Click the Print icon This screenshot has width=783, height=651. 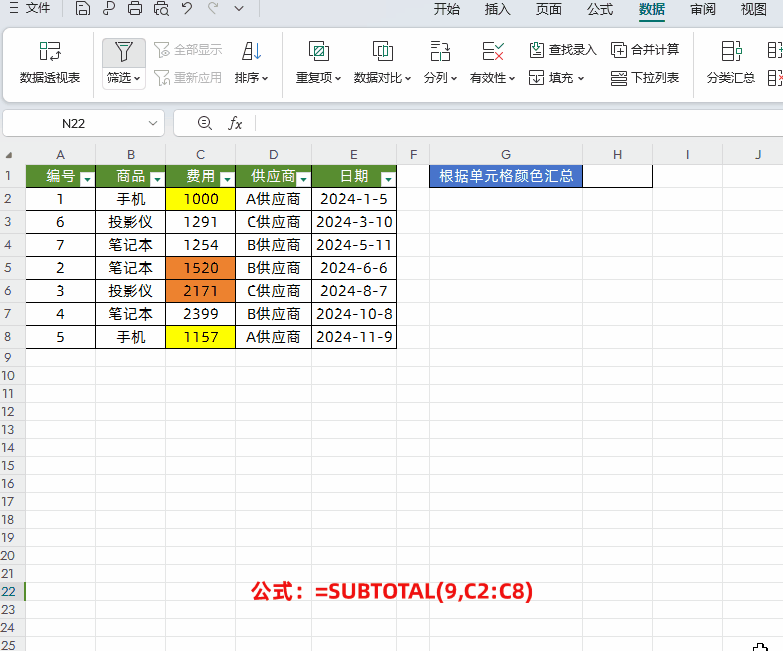coord(135,8)
